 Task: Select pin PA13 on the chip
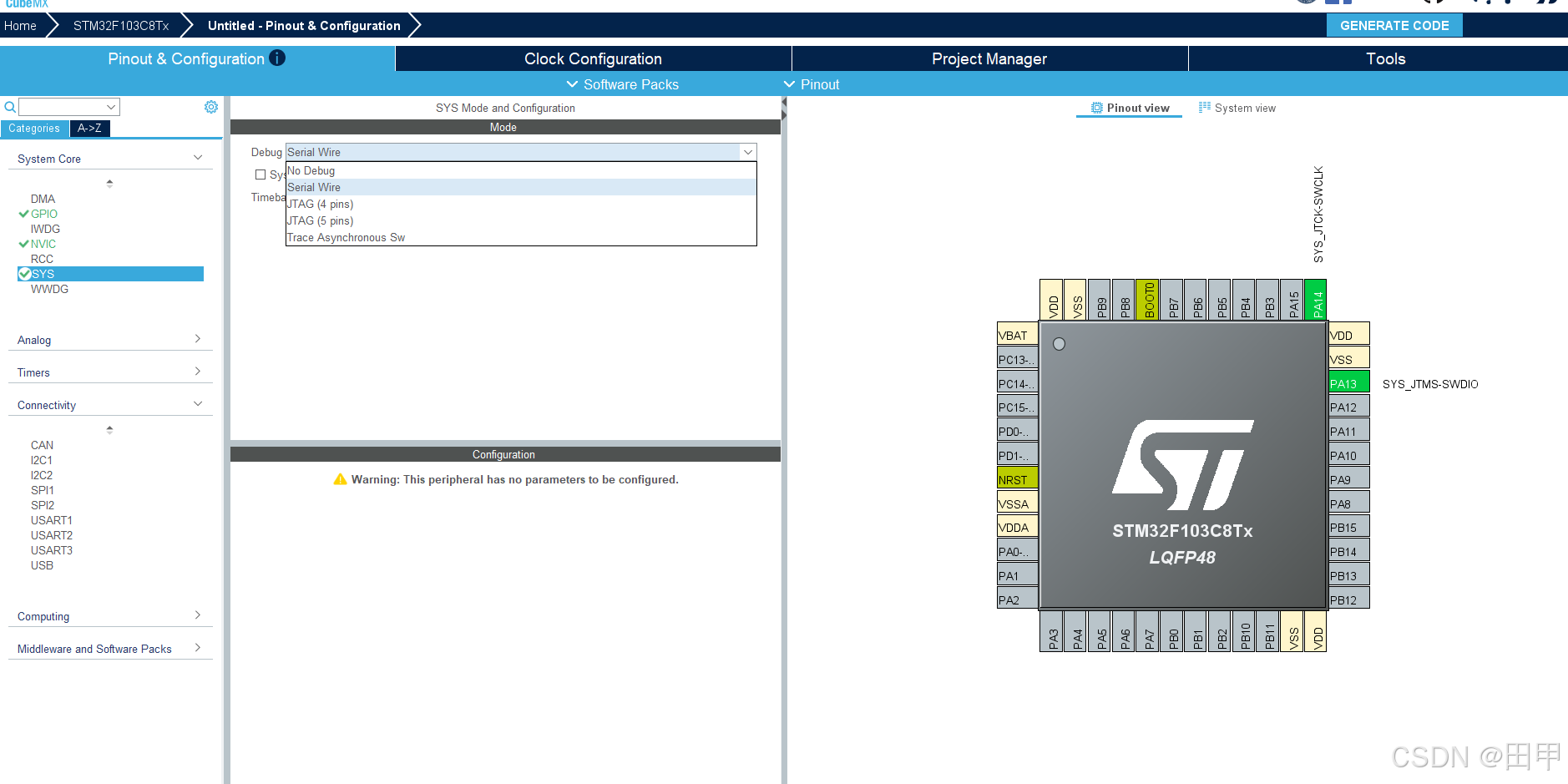(1349, 382)
